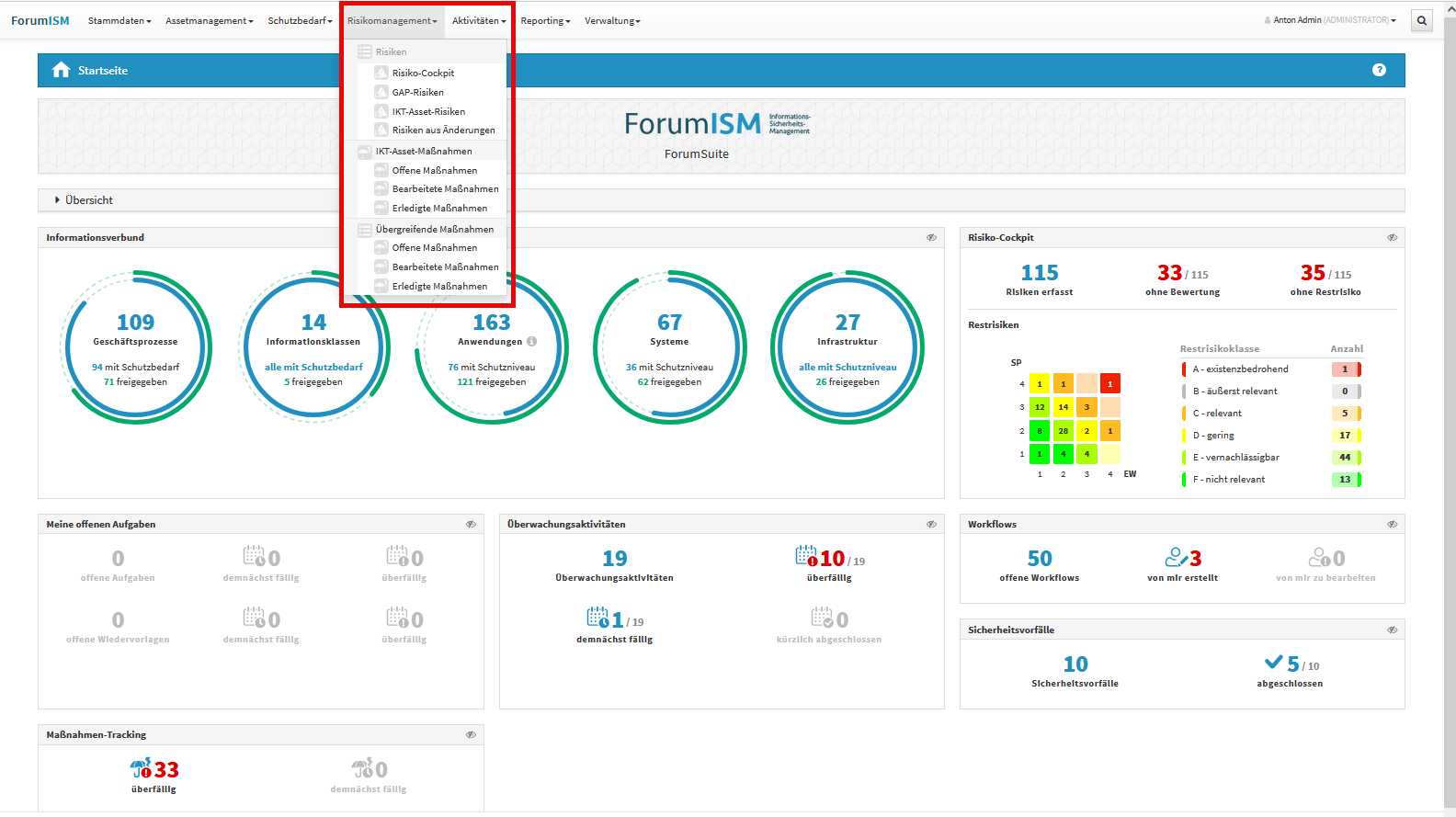This screenshot has height=817, width=1456.
Task: Click the checkmark icon for abgeschlossen incidents
Action: coord(1274,663)
